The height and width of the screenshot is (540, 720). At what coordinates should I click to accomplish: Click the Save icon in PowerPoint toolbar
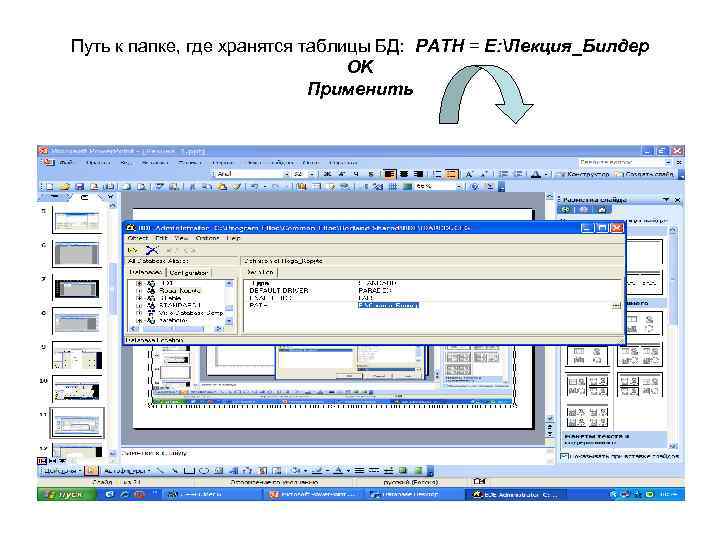(x=79, y=187)
